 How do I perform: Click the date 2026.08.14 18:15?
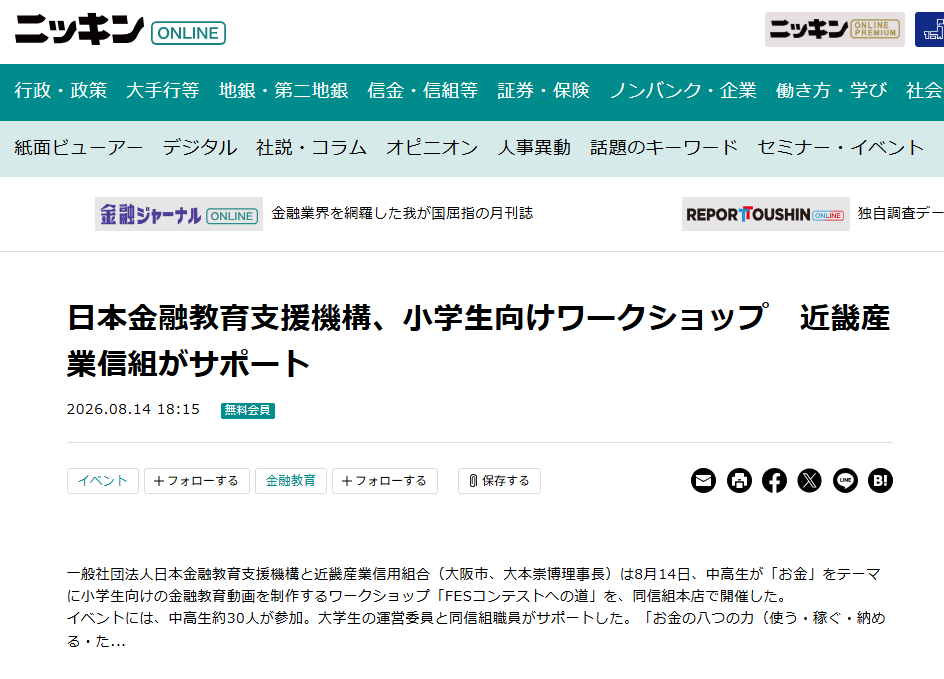tap(133, 409)
